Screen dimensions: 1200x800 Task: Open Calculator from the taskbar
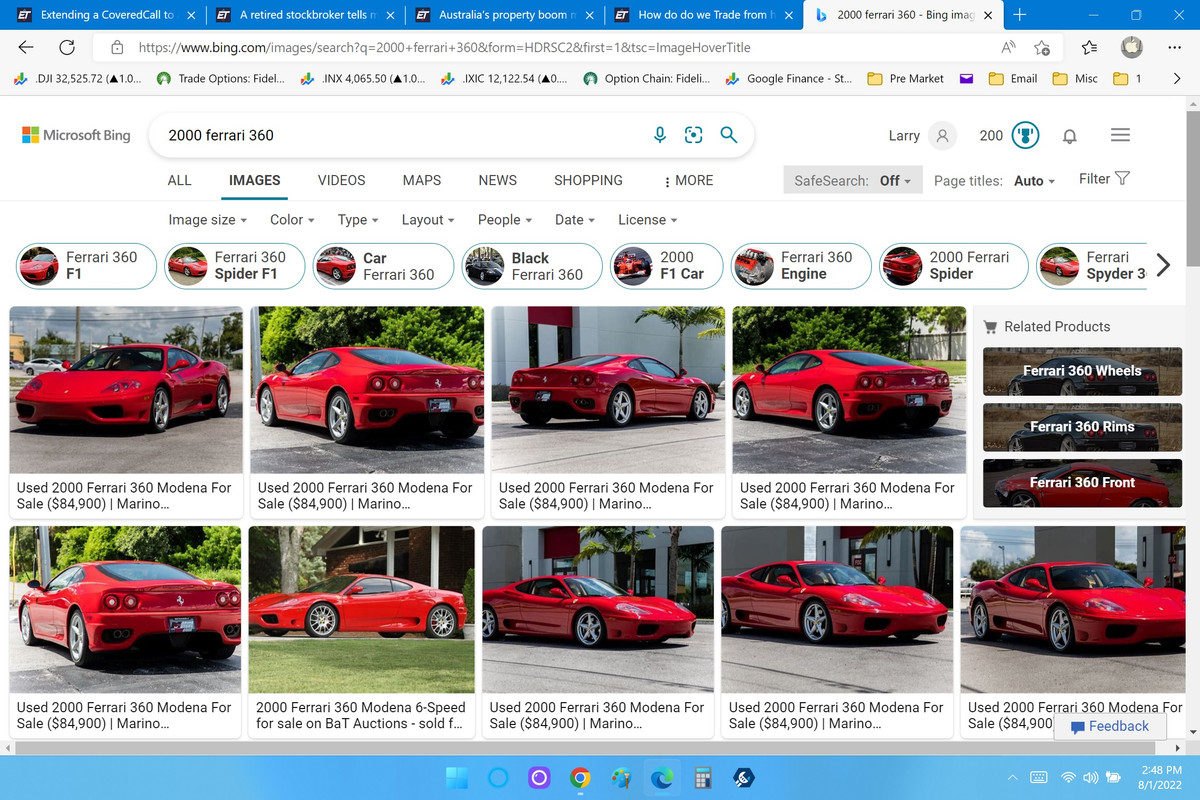coord(702,777)
